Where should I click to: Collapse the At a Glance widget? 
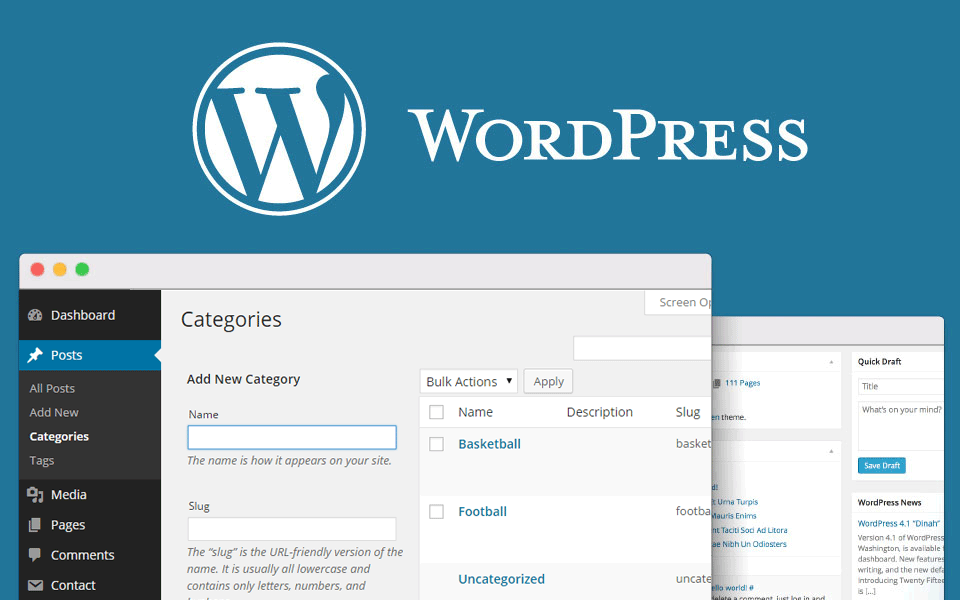830,364
